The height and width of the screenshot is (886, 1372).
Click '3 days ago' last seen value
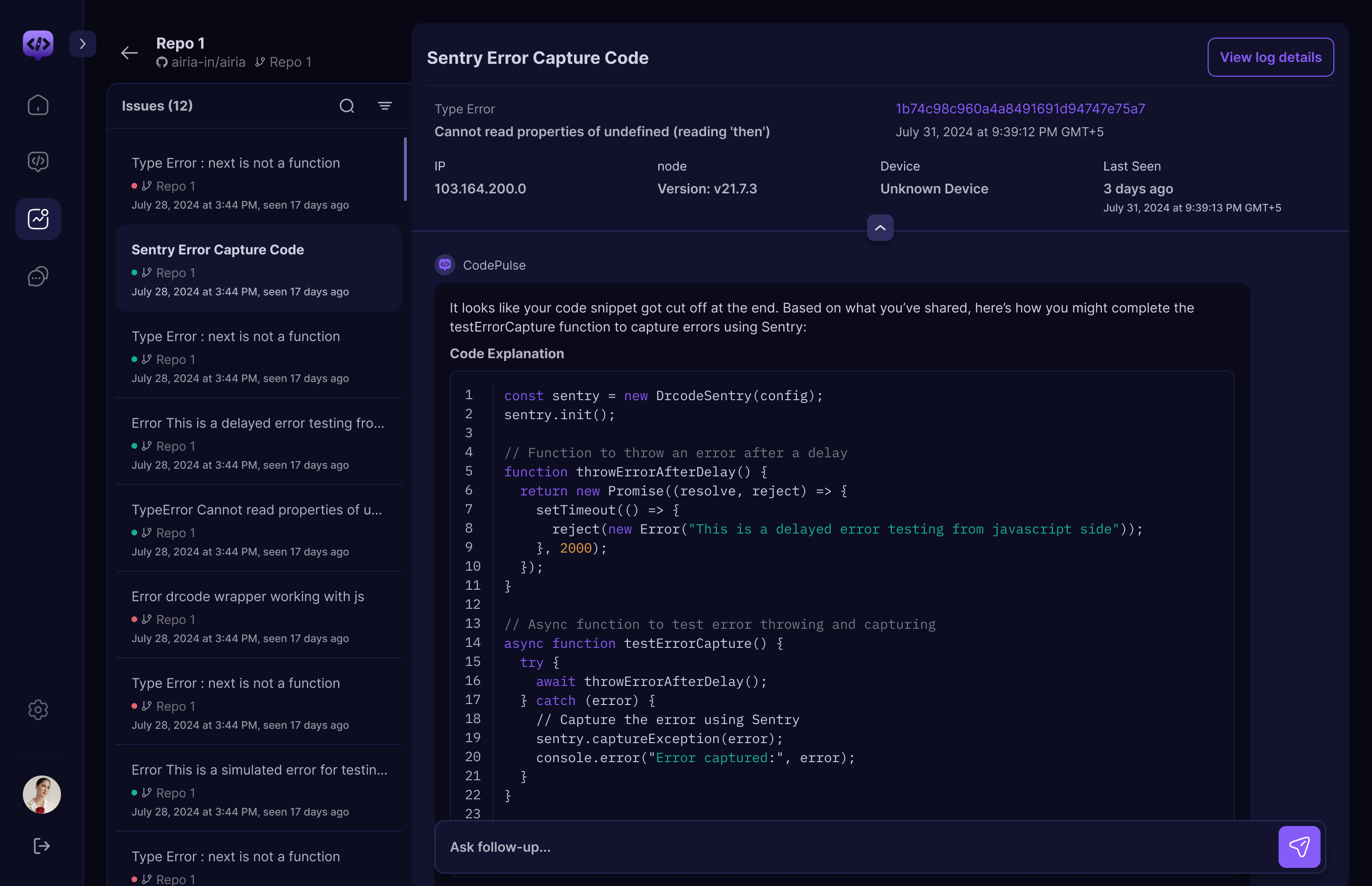[x=1138, y=189]
